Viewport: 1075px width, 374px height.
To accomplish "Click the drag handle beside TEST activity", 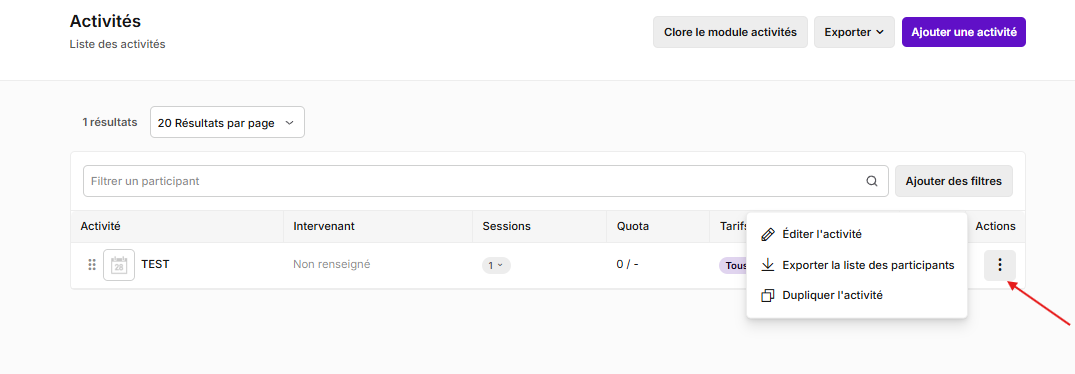I will [x=92, y=265].
